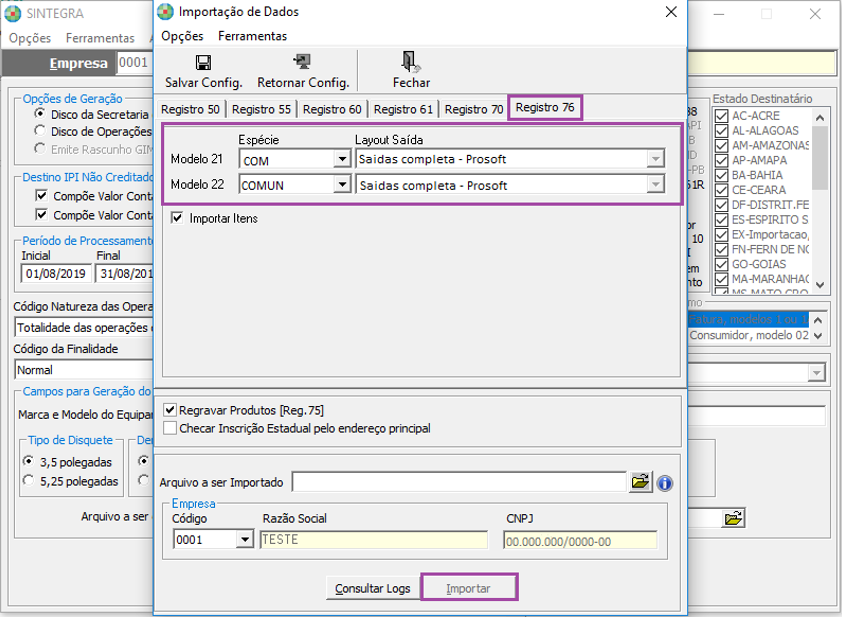This screenshot has width=842, height=620.
Task: Click the Importação de Dados title bar app icon
Action: [166, 12]
